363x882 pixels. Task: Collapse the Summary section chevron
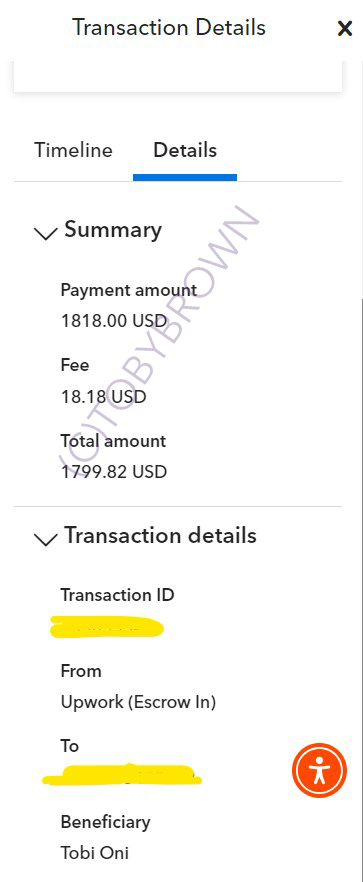(46, 232)
